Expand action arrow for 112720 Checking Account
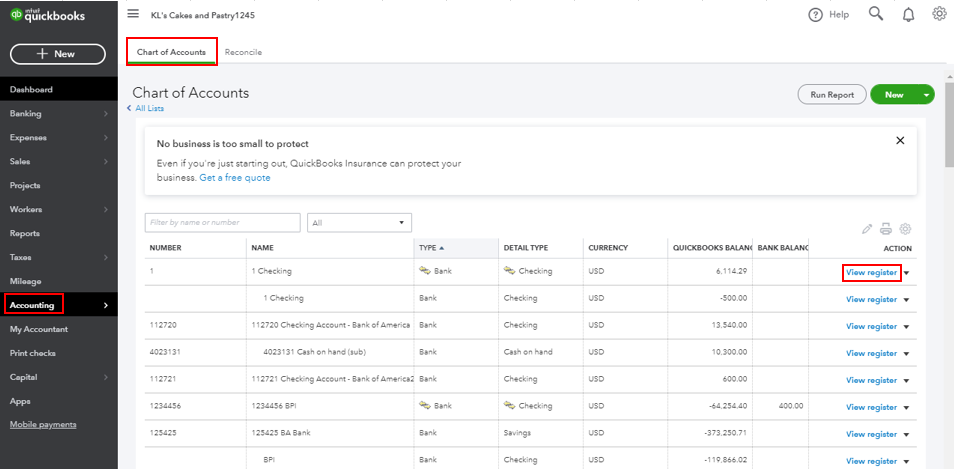 [x=907, y=327]
